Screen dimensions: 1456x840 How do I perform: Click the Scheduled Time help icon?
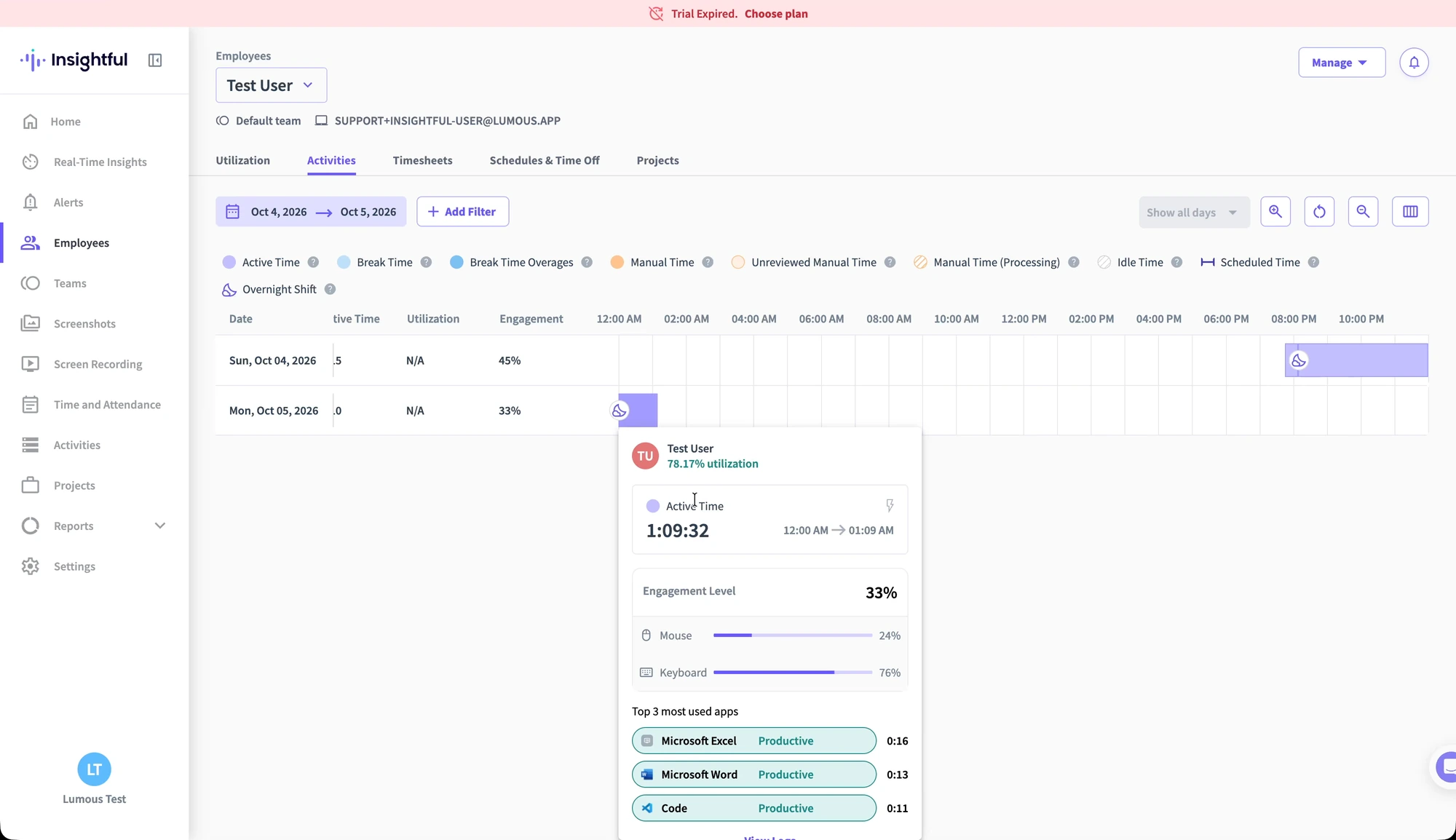point(1313,262)
